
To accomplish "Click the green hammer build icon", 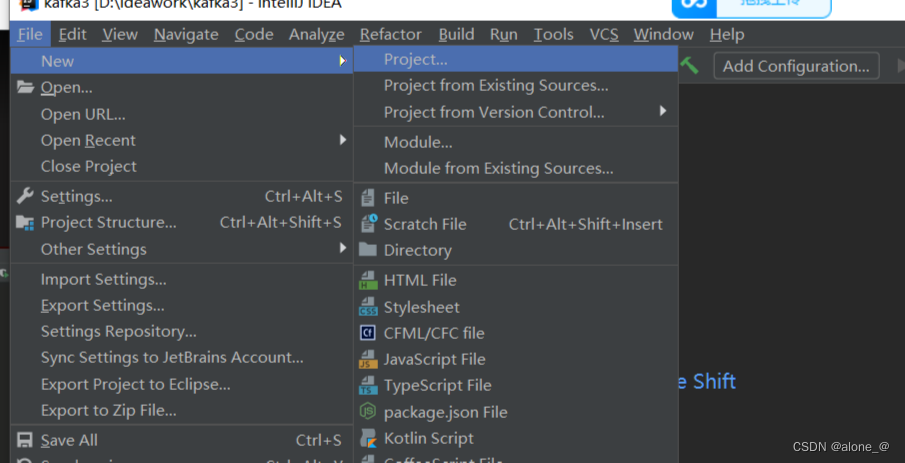I will pos(689,65).
